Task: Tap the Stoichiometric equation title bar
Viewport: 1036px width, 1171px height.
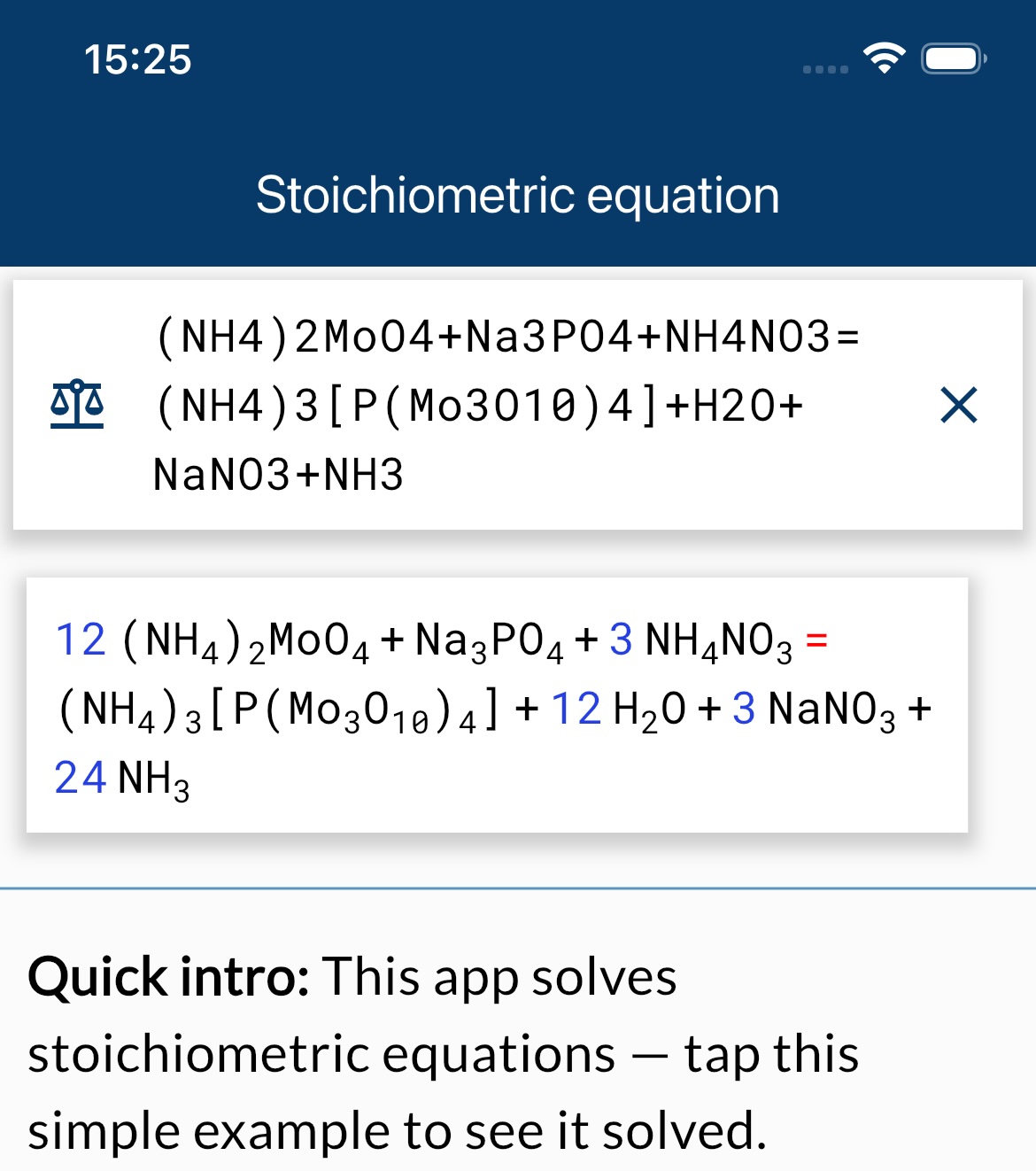Action: point(518,195)
